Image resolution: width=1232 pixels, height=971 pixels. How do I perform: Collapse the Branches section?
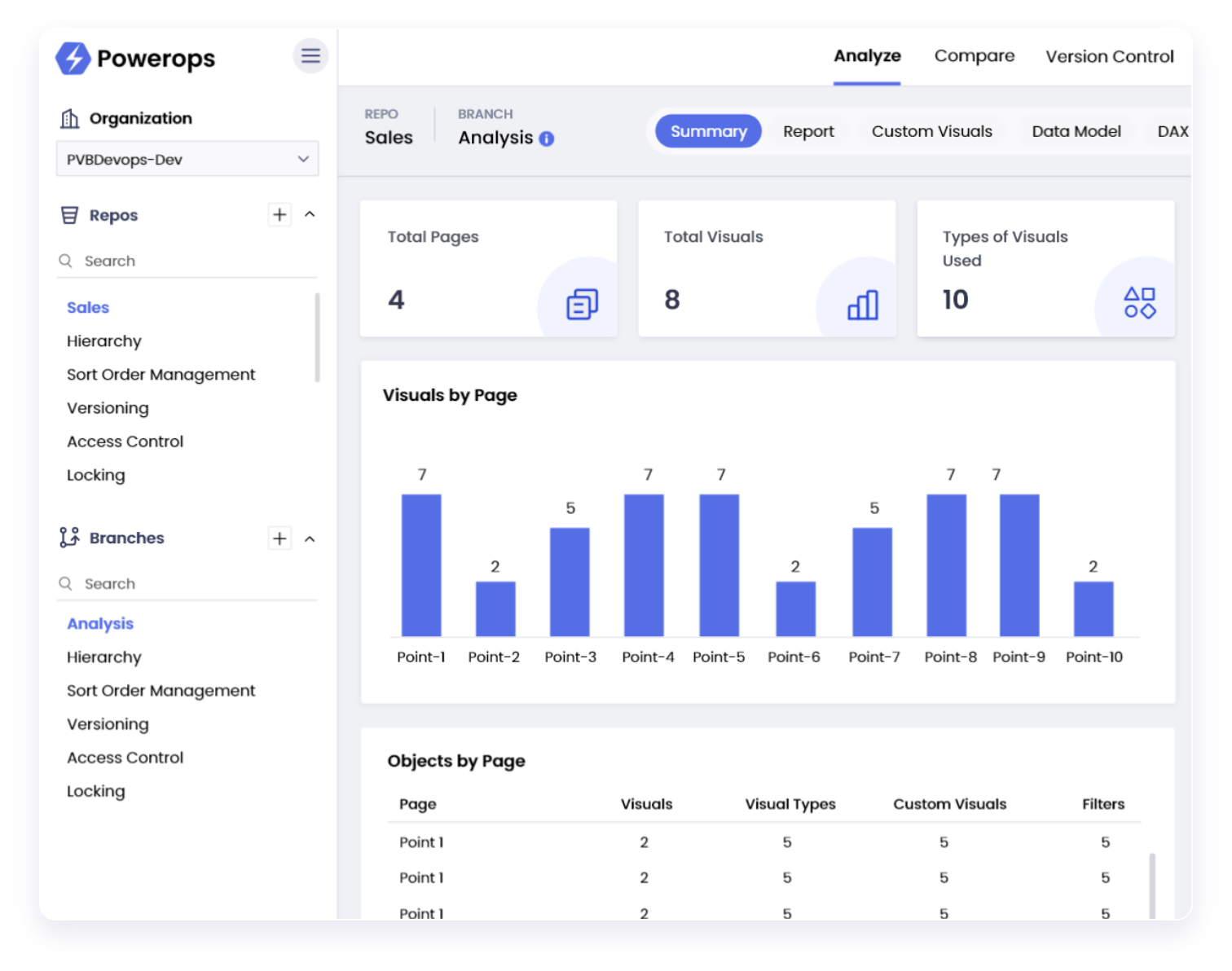click(x=310, y=538)
